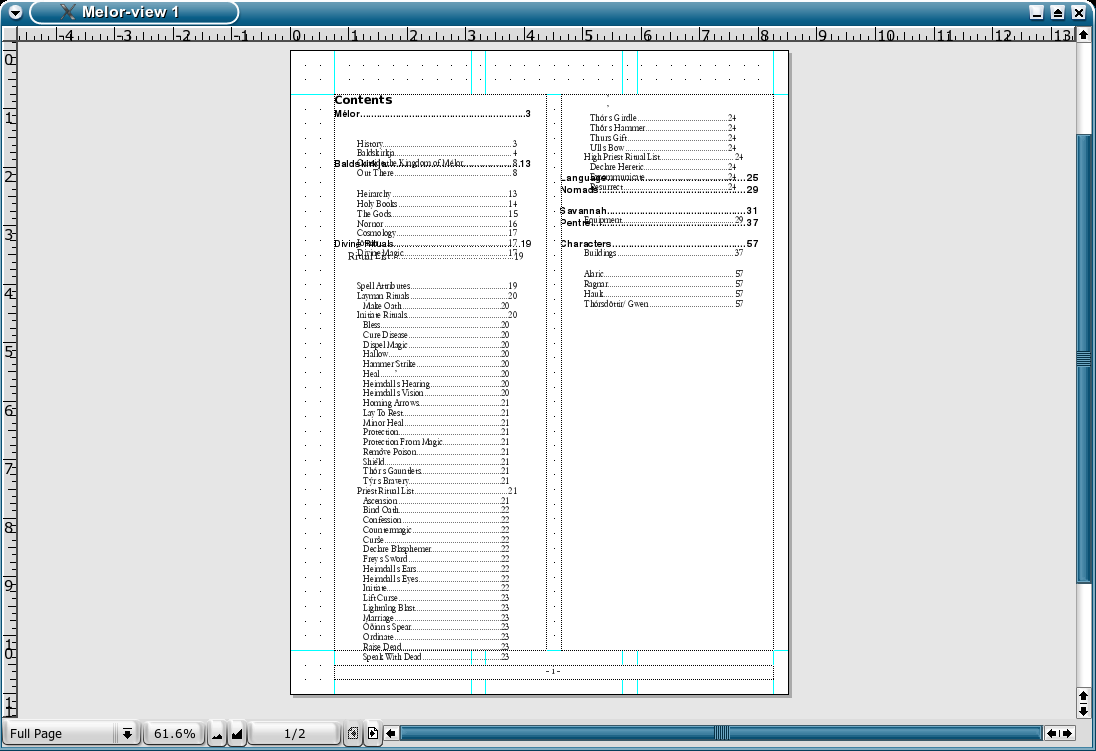Click the horizontal scrollbar thumb

[720, 734]
